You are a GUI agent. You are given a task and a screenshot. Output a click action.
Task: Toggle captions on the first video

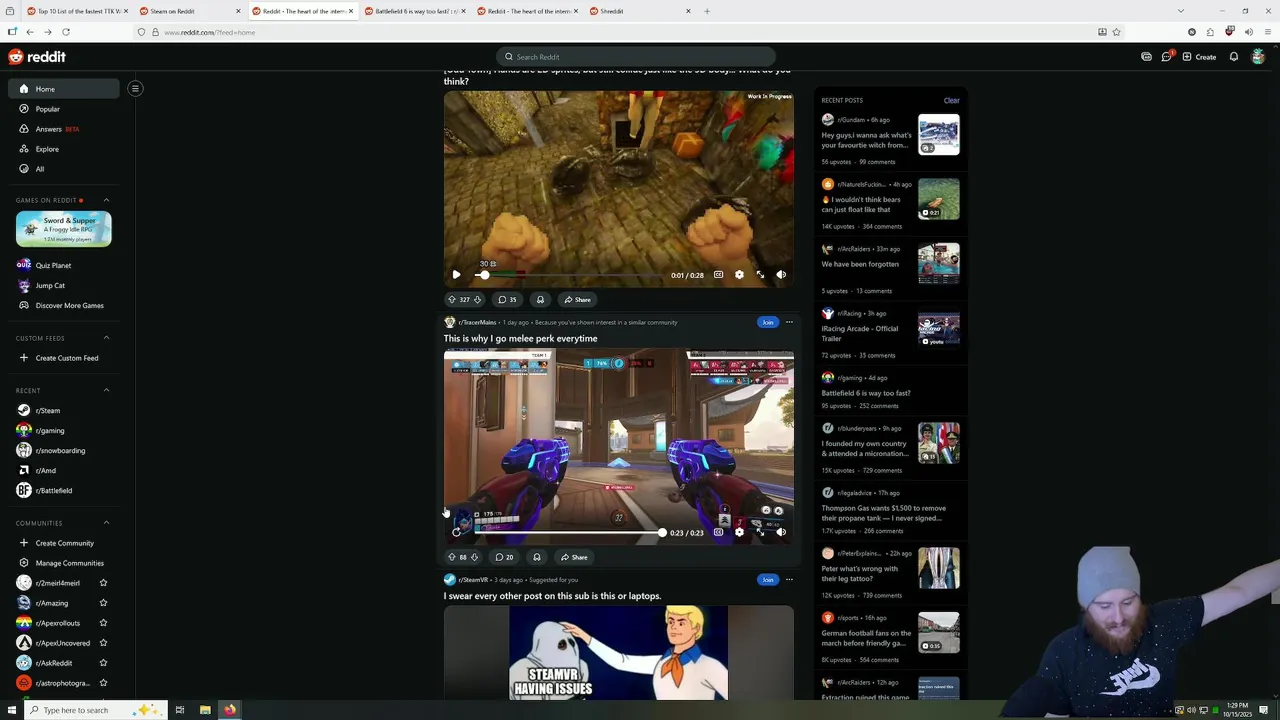pos(718,275)
